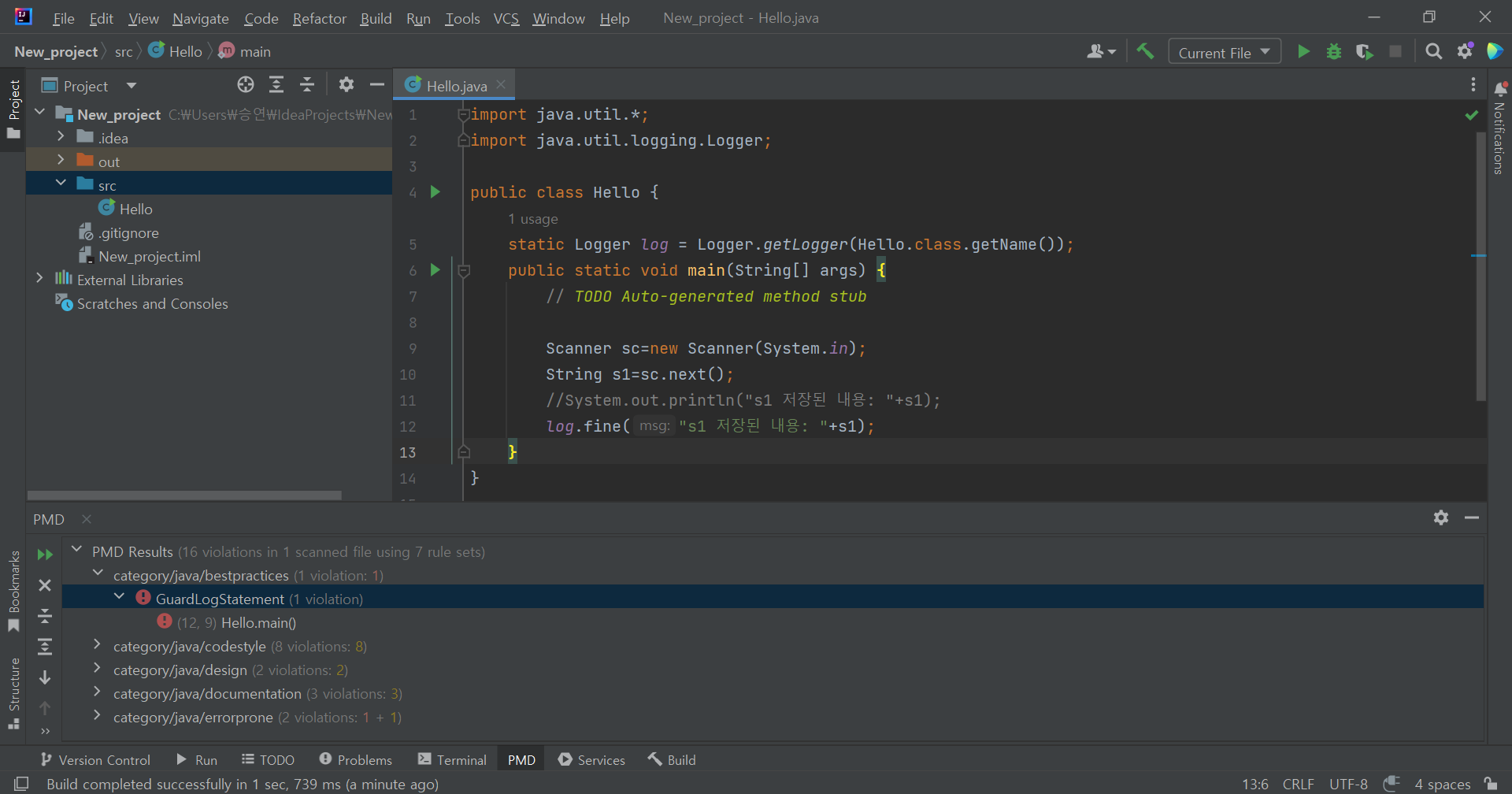Click the green Run button in toolbar

(x=1303, y=52)
